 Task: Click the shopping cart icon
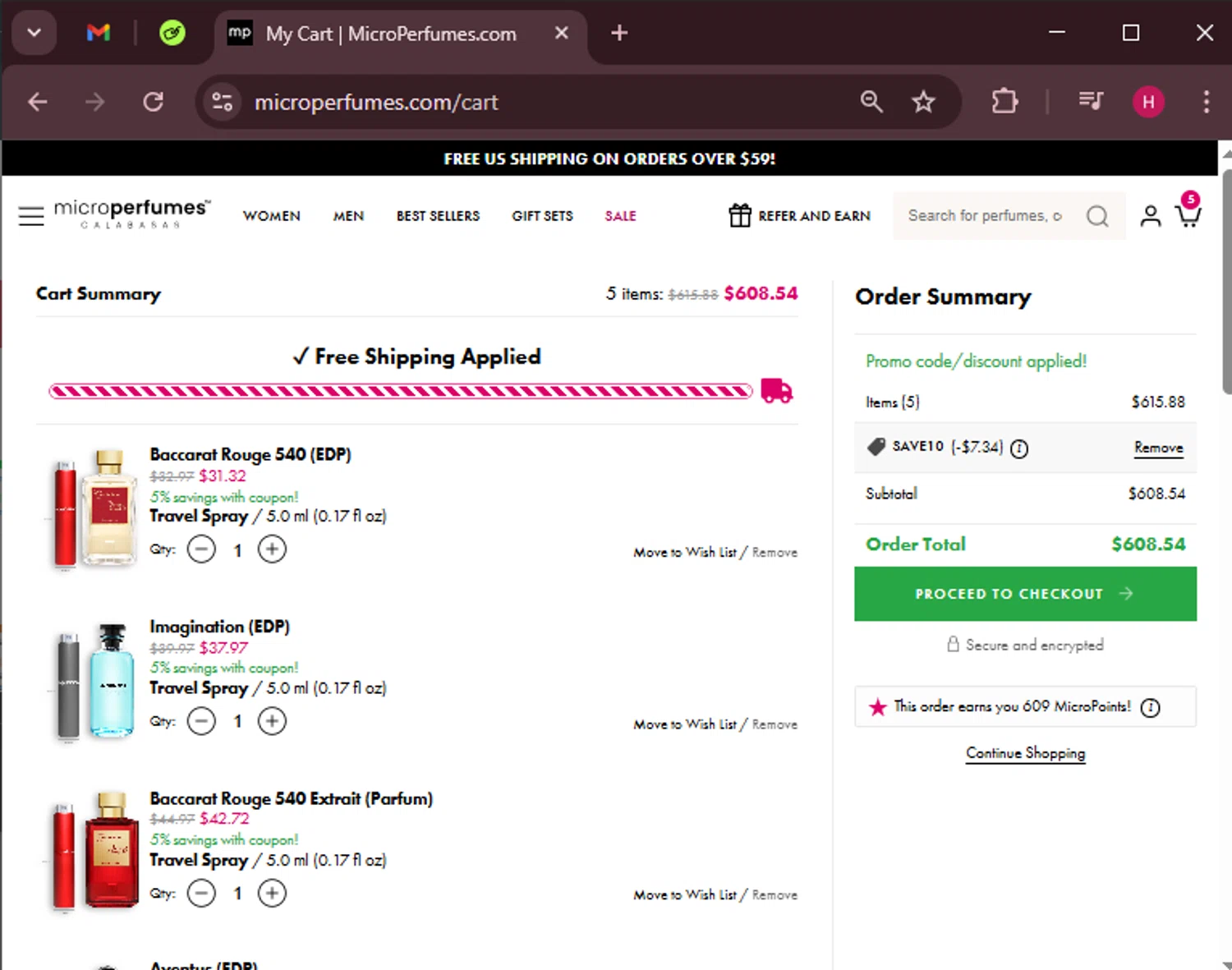pos(1188,214)
